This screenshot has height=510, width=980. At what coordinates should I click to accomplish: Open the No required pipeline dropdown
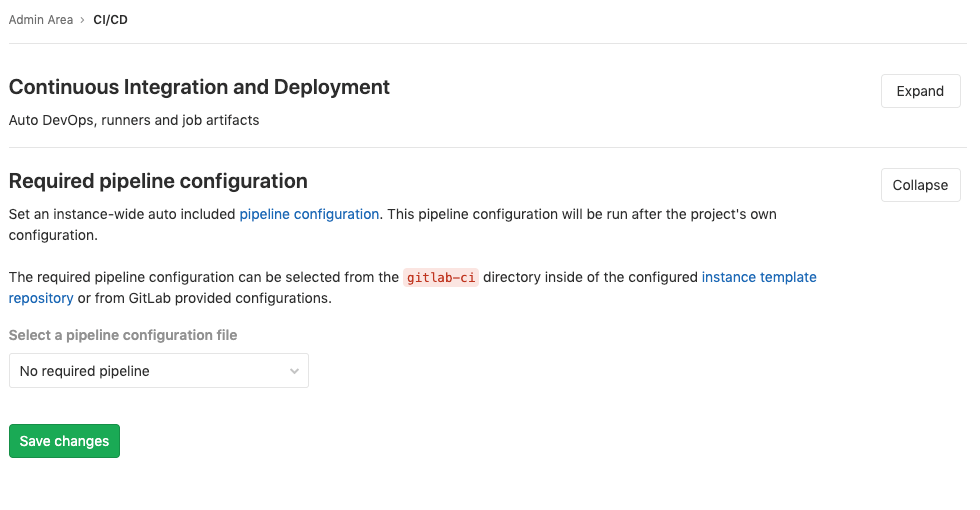[158, 371]
